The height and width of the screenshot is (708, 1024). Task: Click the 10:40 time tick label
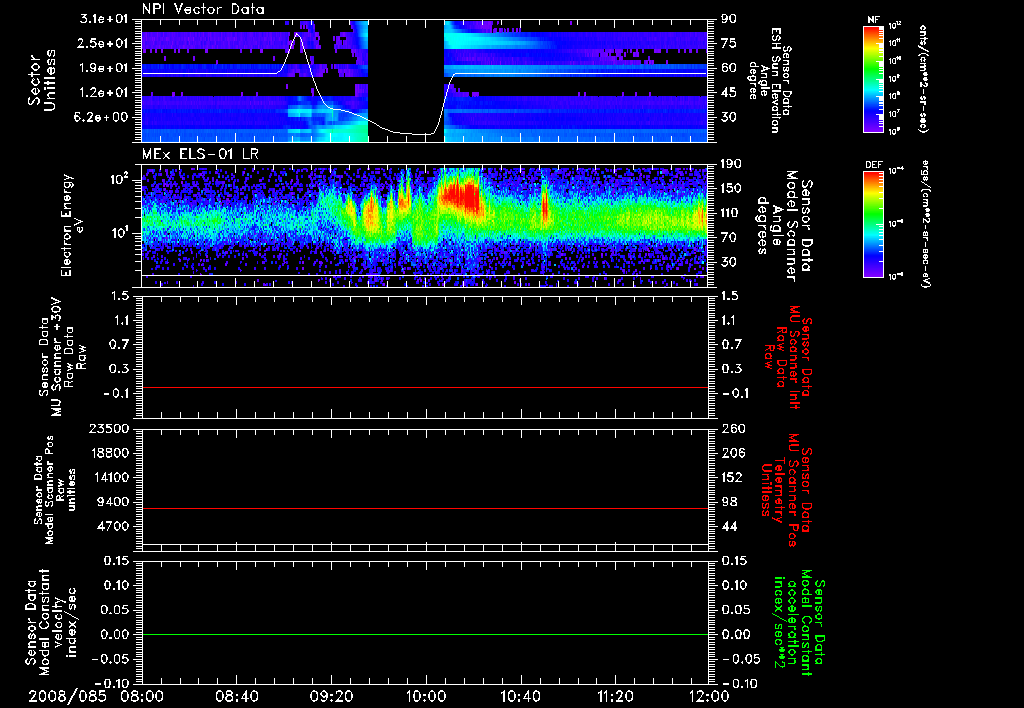(520, 696)
